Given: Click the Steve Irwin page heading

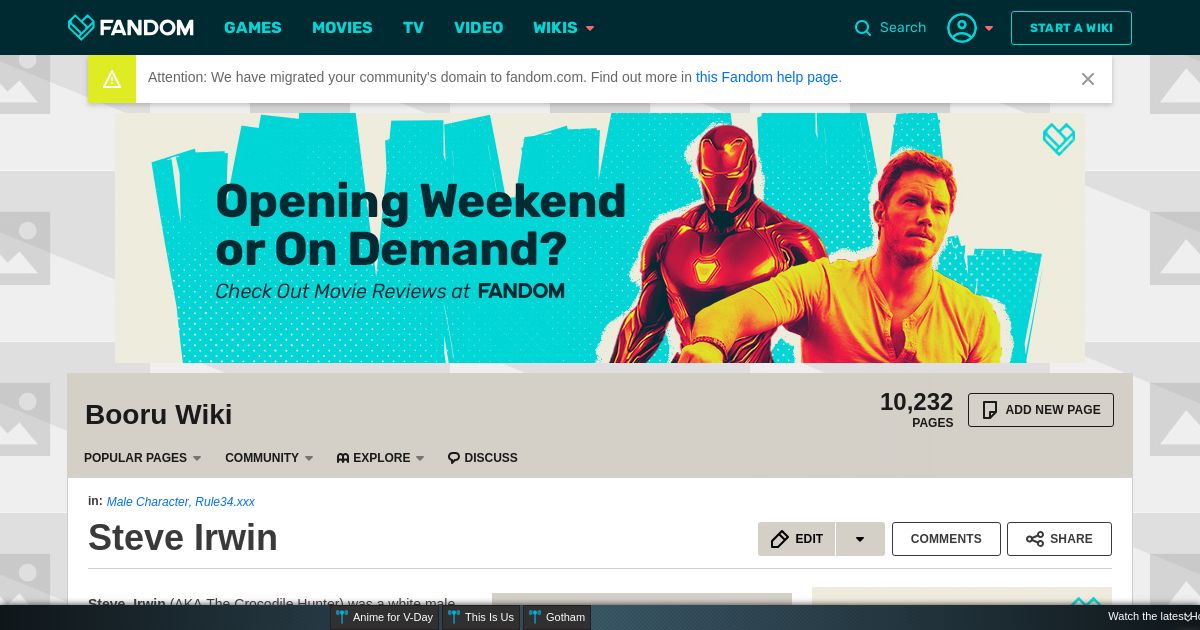Looking at the screenshot, I should 183,538.
